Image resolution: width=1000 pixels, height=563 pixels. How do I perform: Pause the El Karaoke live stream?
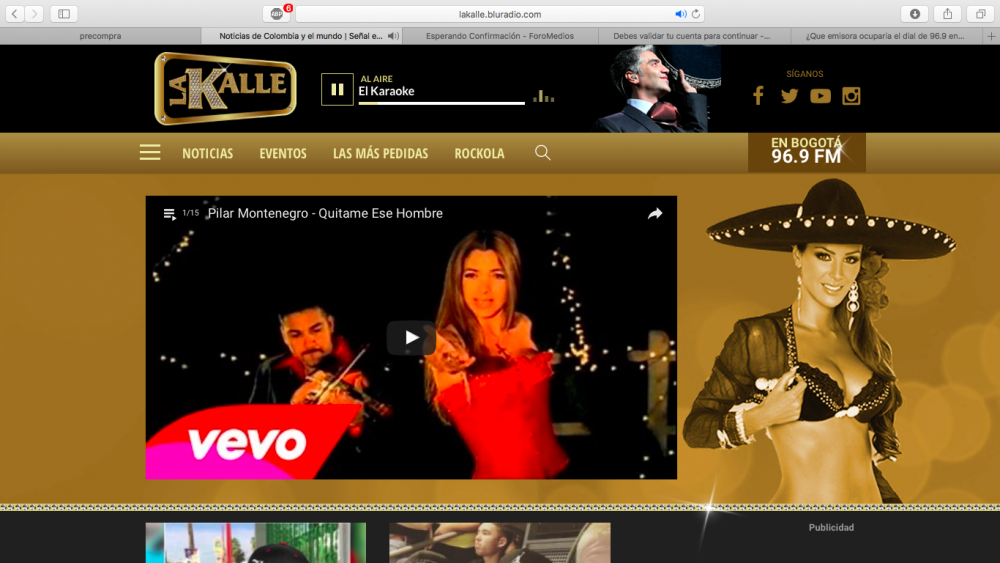click(337, 89)
